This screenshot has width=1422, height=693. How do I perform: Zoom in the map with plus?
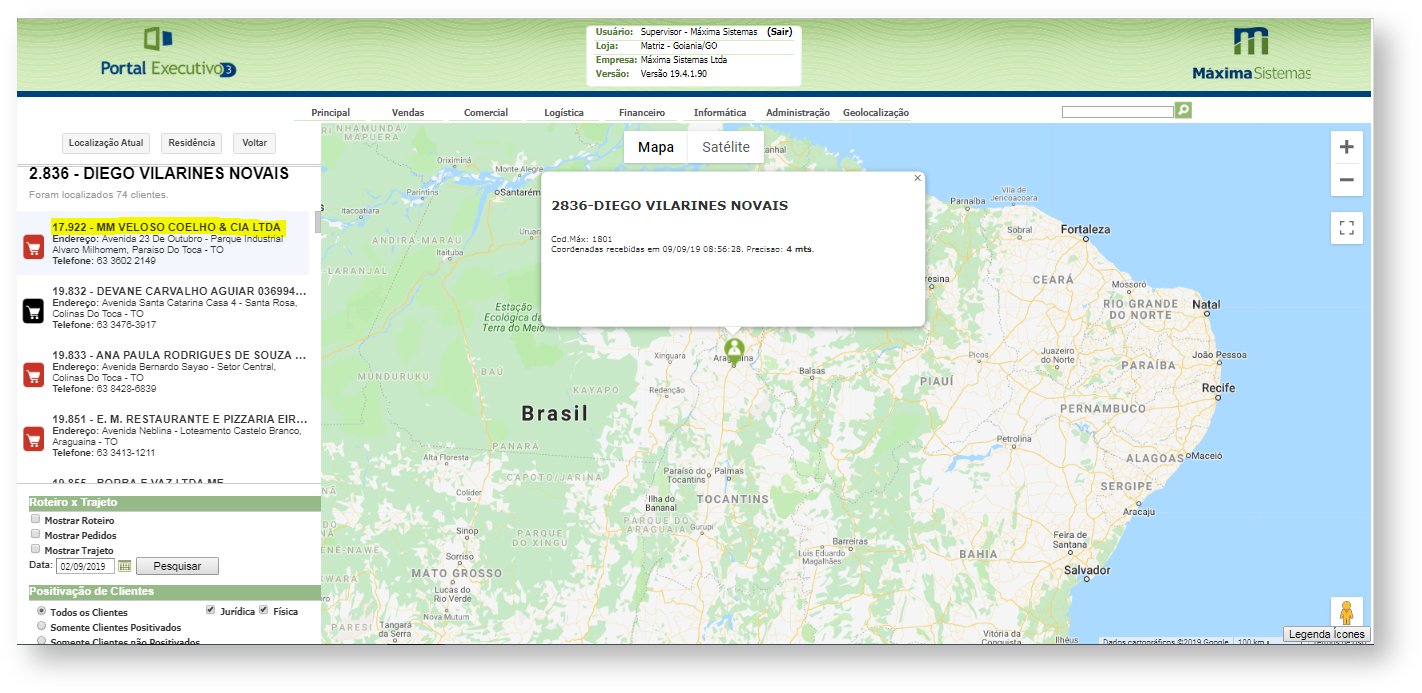point(1346,147)
